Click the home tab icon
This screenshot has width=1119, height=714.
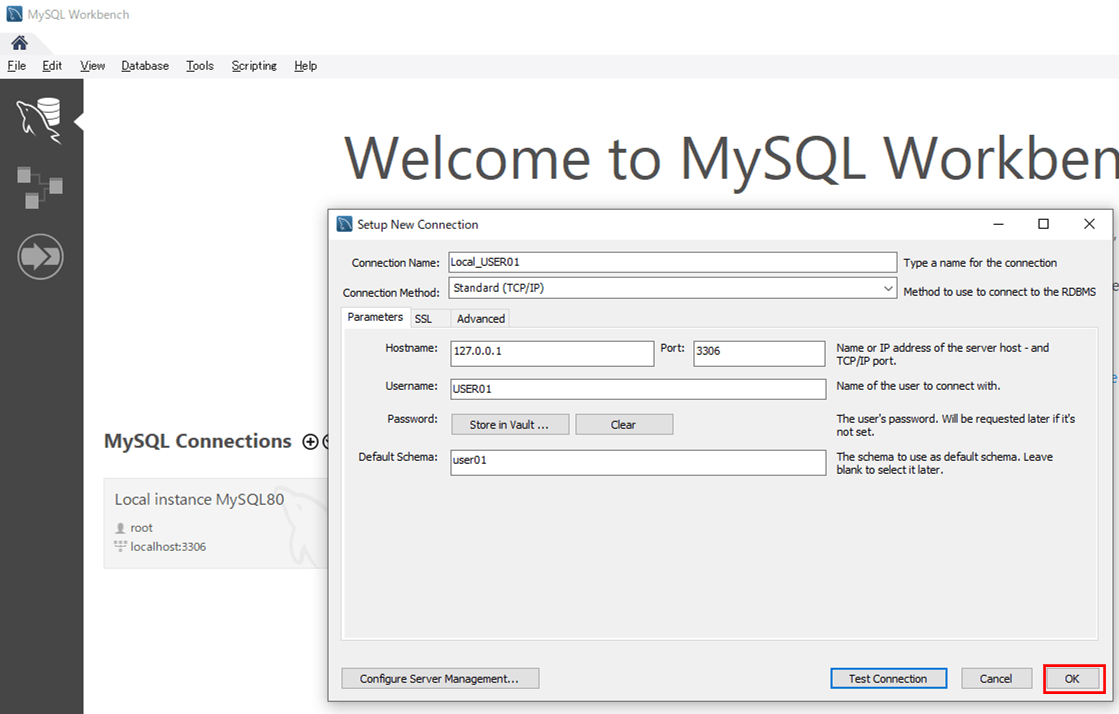[19, 43]
